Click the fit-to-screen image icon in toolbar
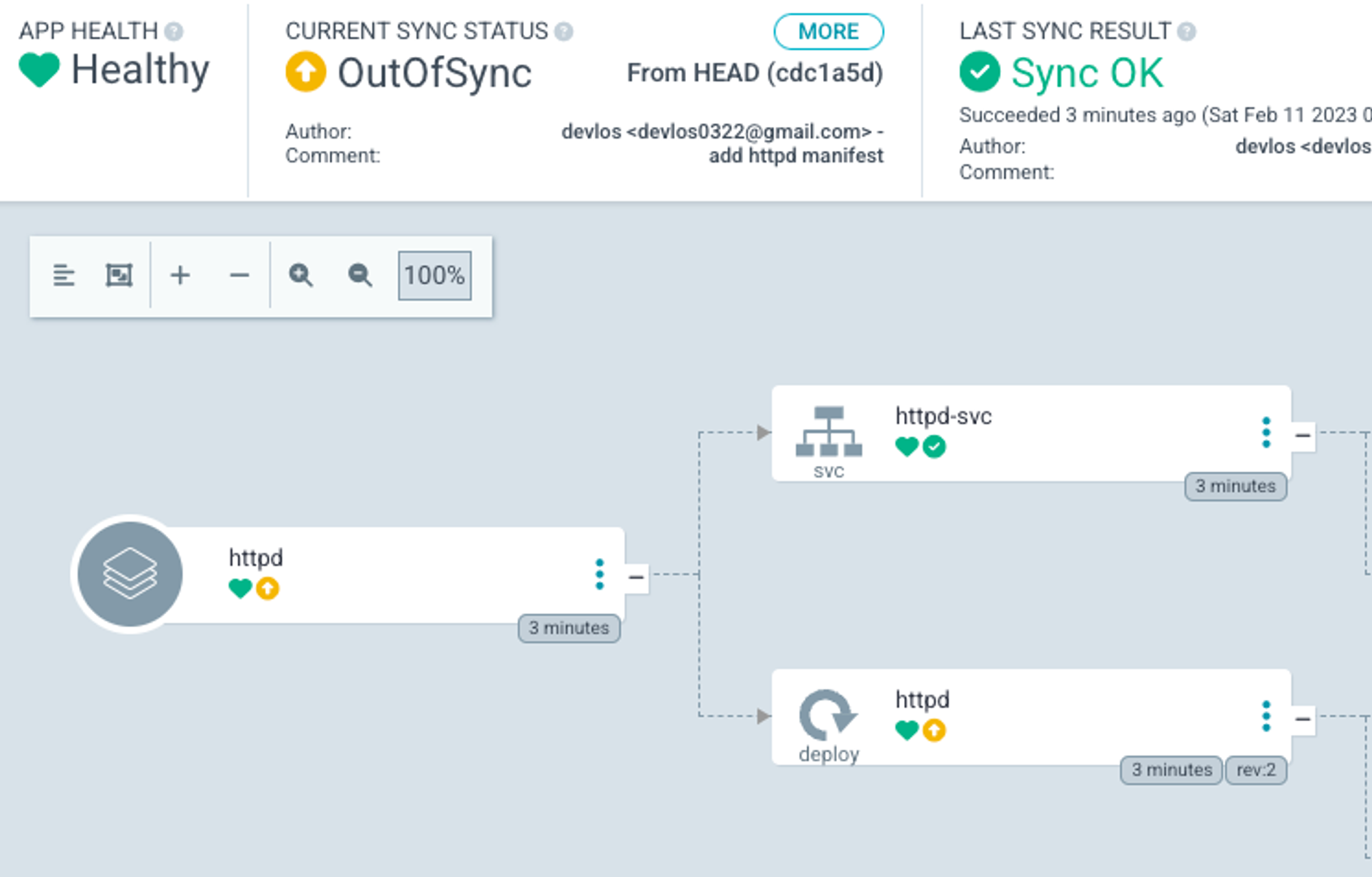The width and height of the screenshot is (1372, 877). (x=119, y=275)
